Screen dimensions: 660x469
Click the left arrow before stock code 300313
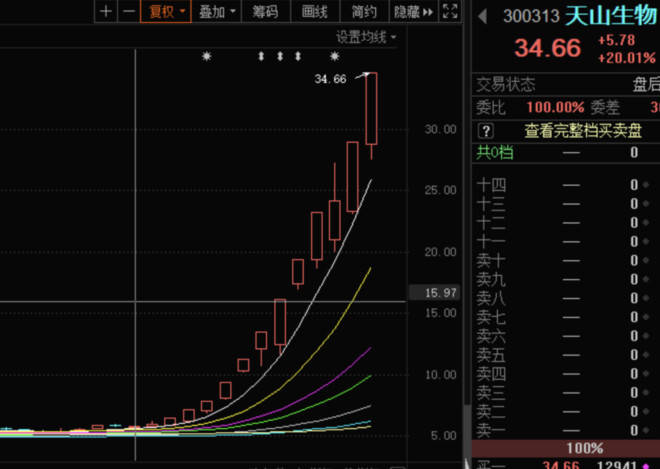[x=483, y=16]
